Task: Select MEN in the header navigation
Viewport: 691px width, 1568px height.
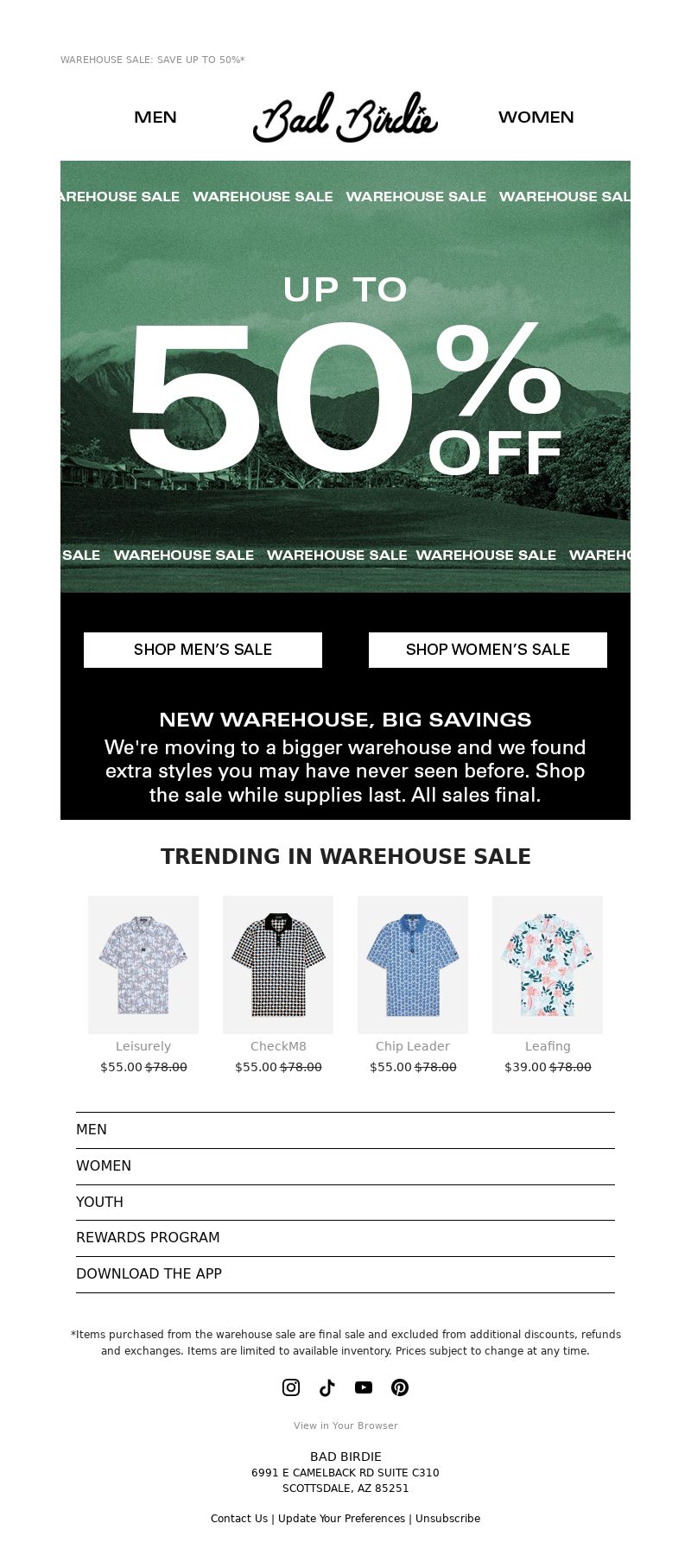Action: (155, 117)
